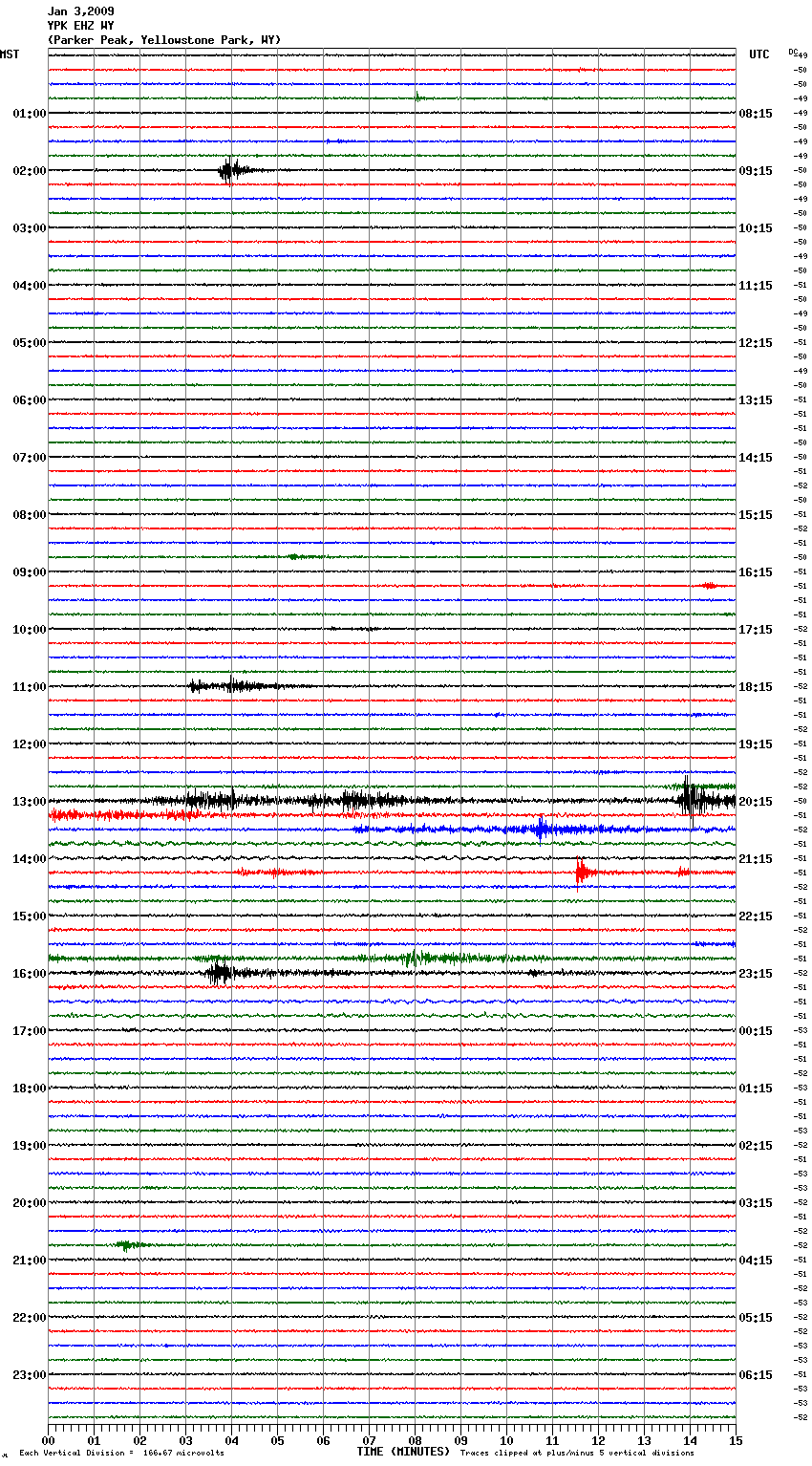The image size is (812, 1466).
Task: Click the 20:15 UTC time label
Action: click(756, 802)
